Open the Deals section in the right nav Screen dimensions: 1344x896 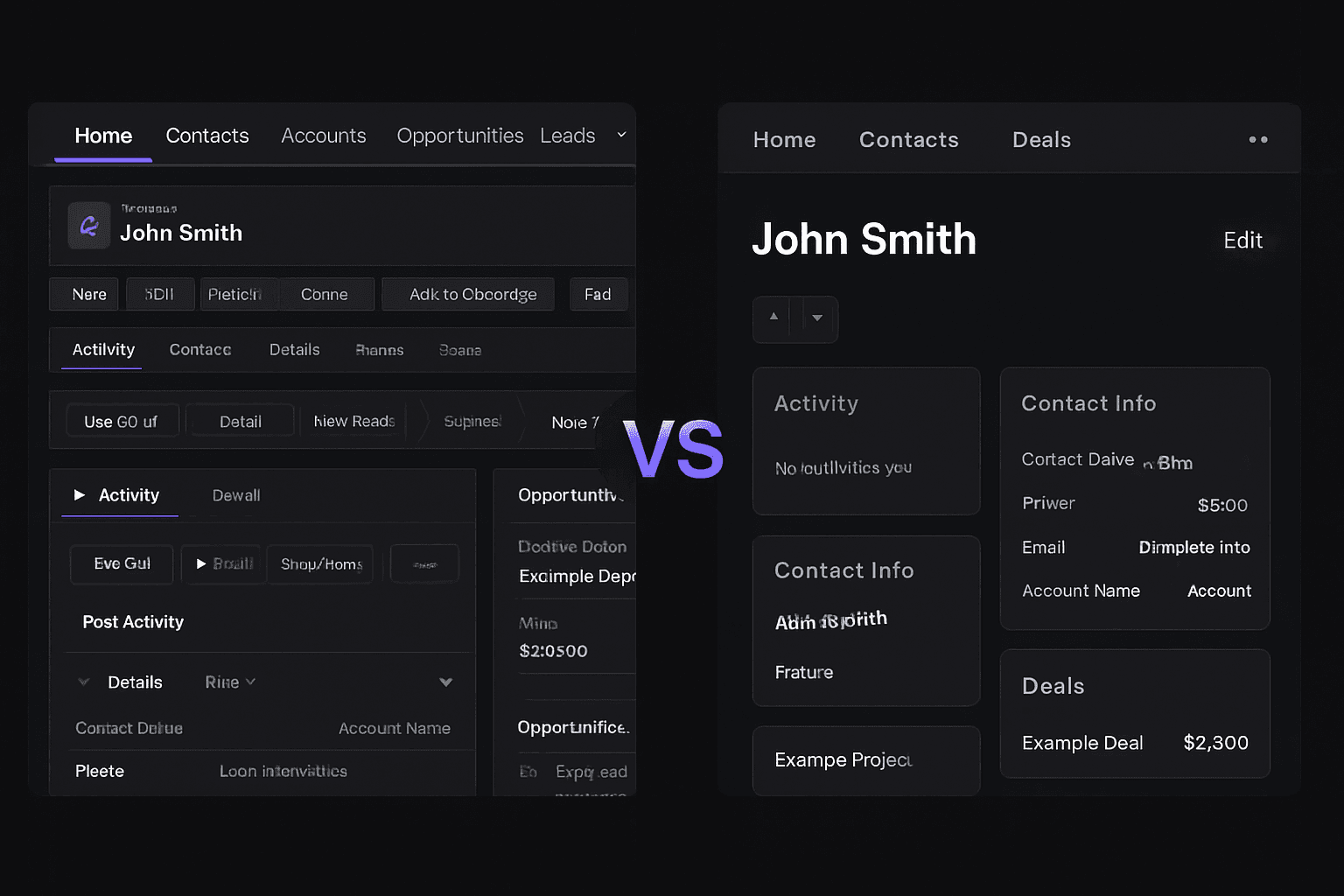point(1041,139)
